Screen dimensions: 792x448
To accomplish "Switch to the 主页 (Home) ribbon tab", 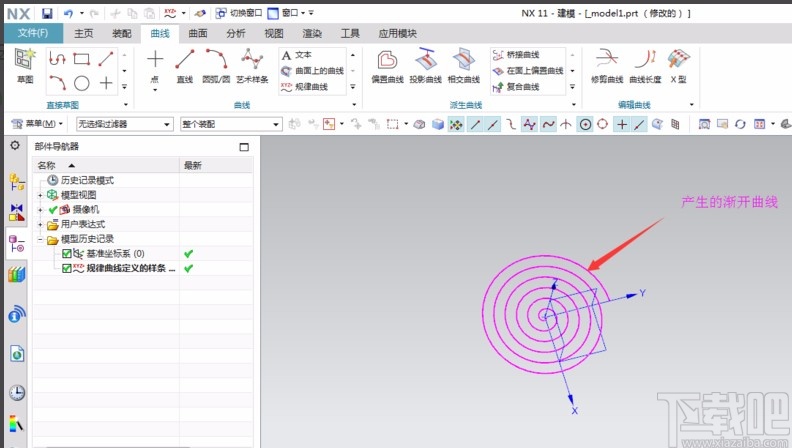I will coord(84,33).
